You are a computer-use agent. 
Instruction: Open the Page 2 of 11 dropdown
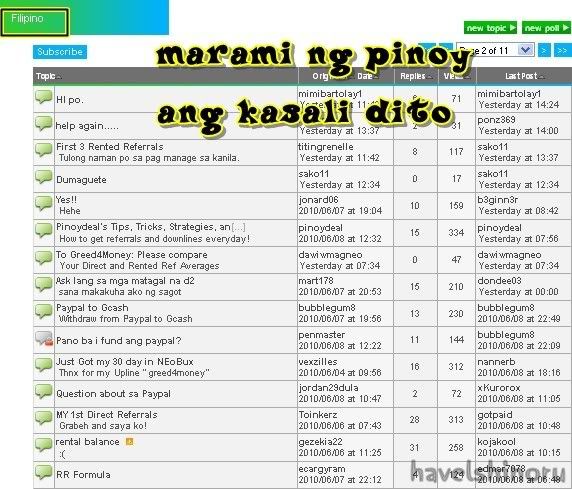click(x=495, y=50)
